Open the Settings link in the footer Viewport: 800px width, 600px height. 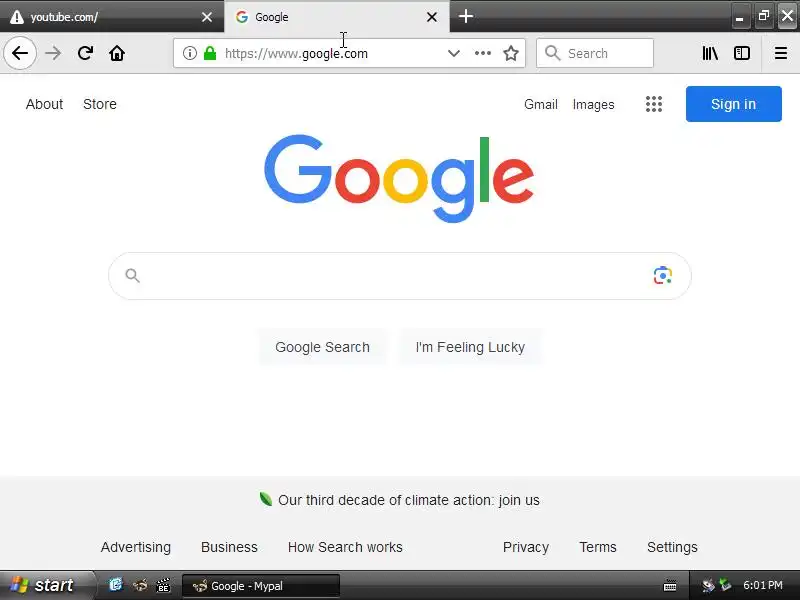pos(672,547)
